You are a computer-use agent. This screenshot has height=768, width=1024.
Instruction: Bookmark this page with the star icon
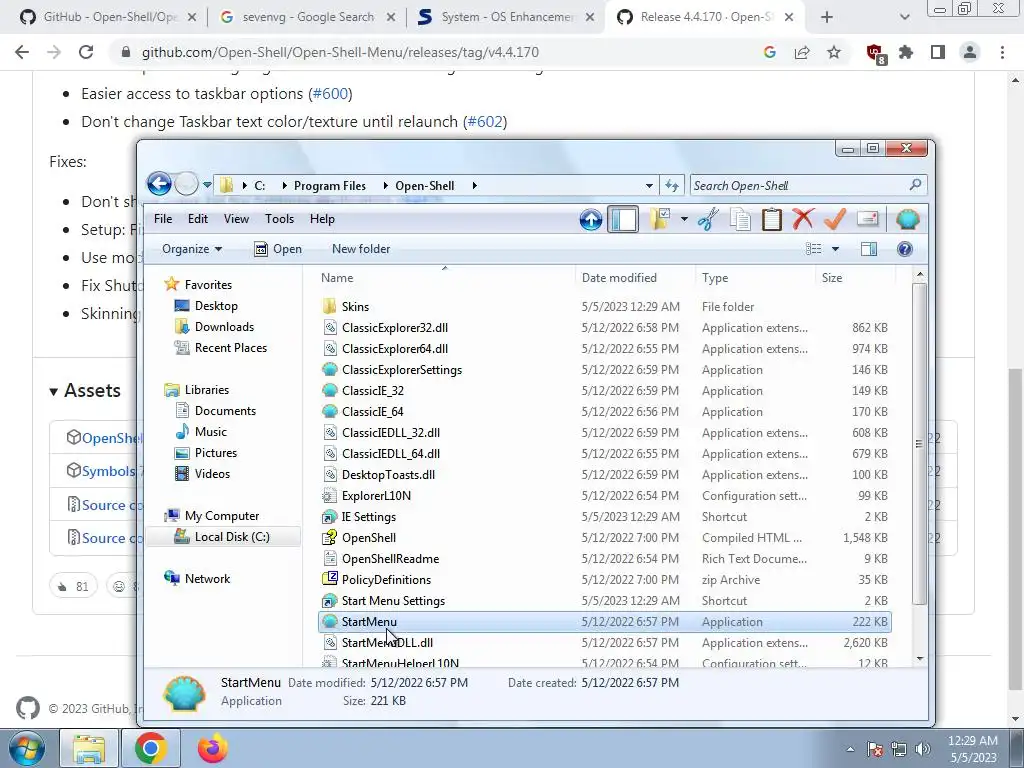click(834, 52)
